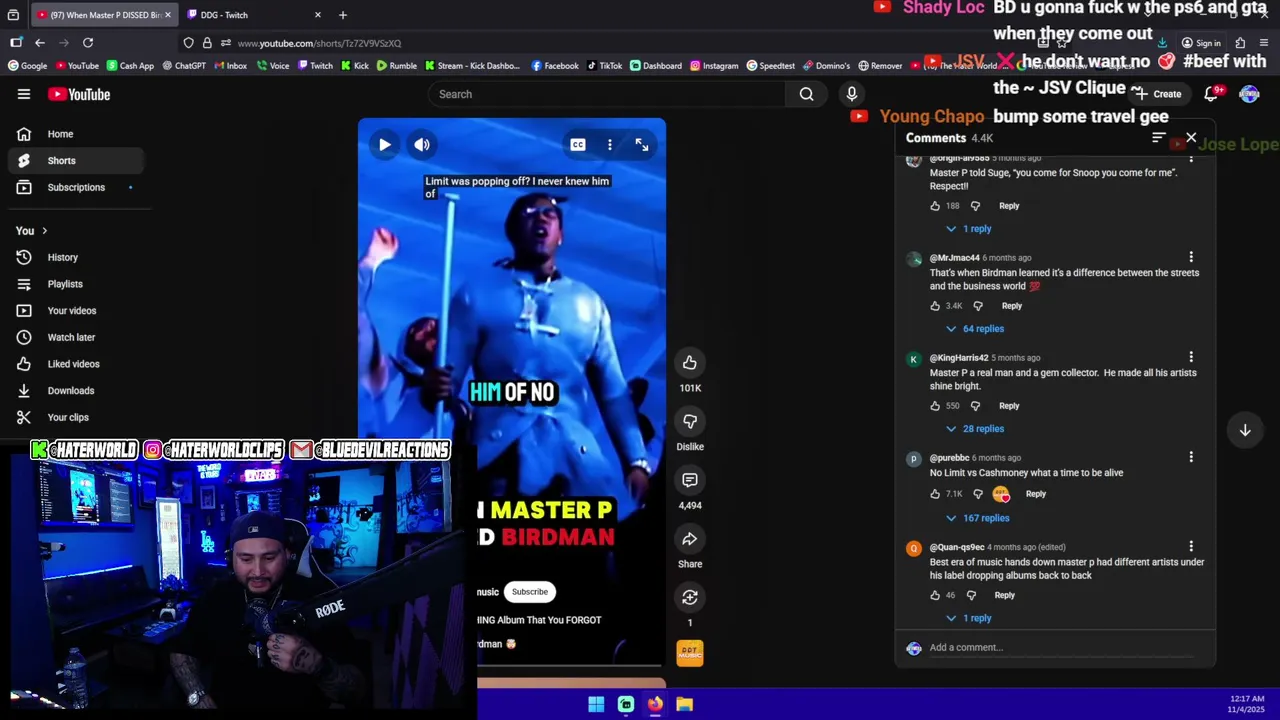Screen dimensions: 1280x720
Task: Click the magnifier search button
Action: click(806, 94)
